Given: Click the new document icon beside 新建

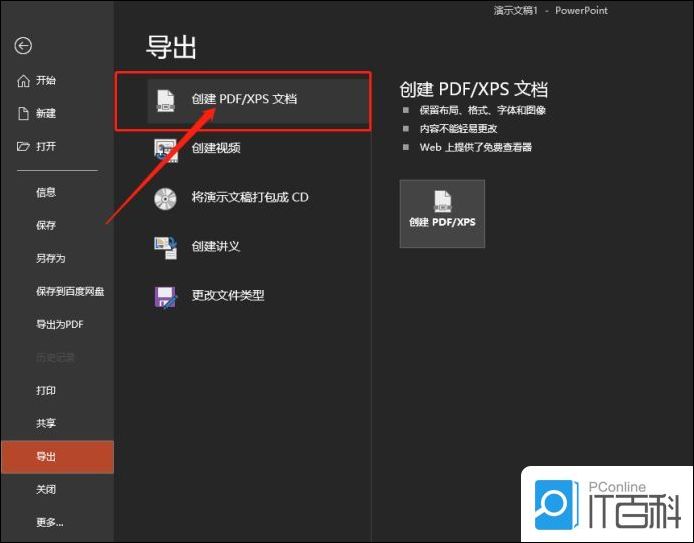Looking at the screenshot, I should click(23, 113).
